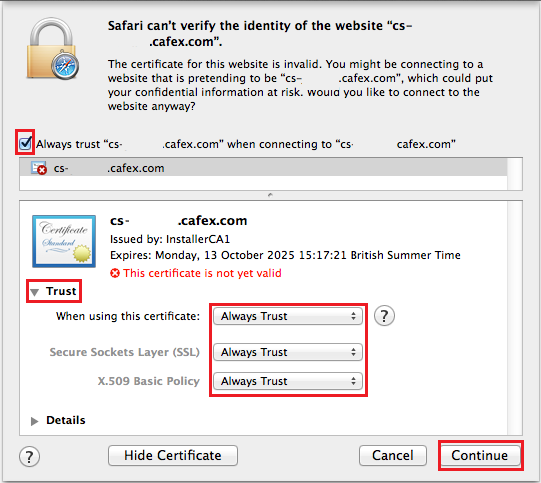
Task: Click 'This certificate is not yet valid' message
Action: [x=202, y=273]
